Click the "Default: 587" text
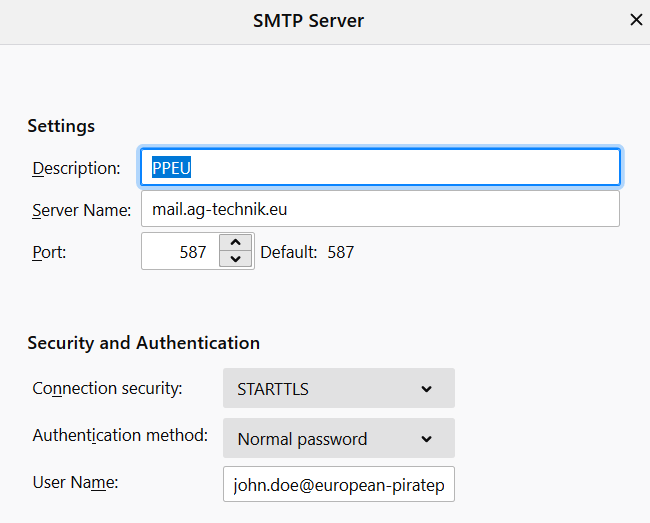The image size is (650, 523). [x=307, y=252]
